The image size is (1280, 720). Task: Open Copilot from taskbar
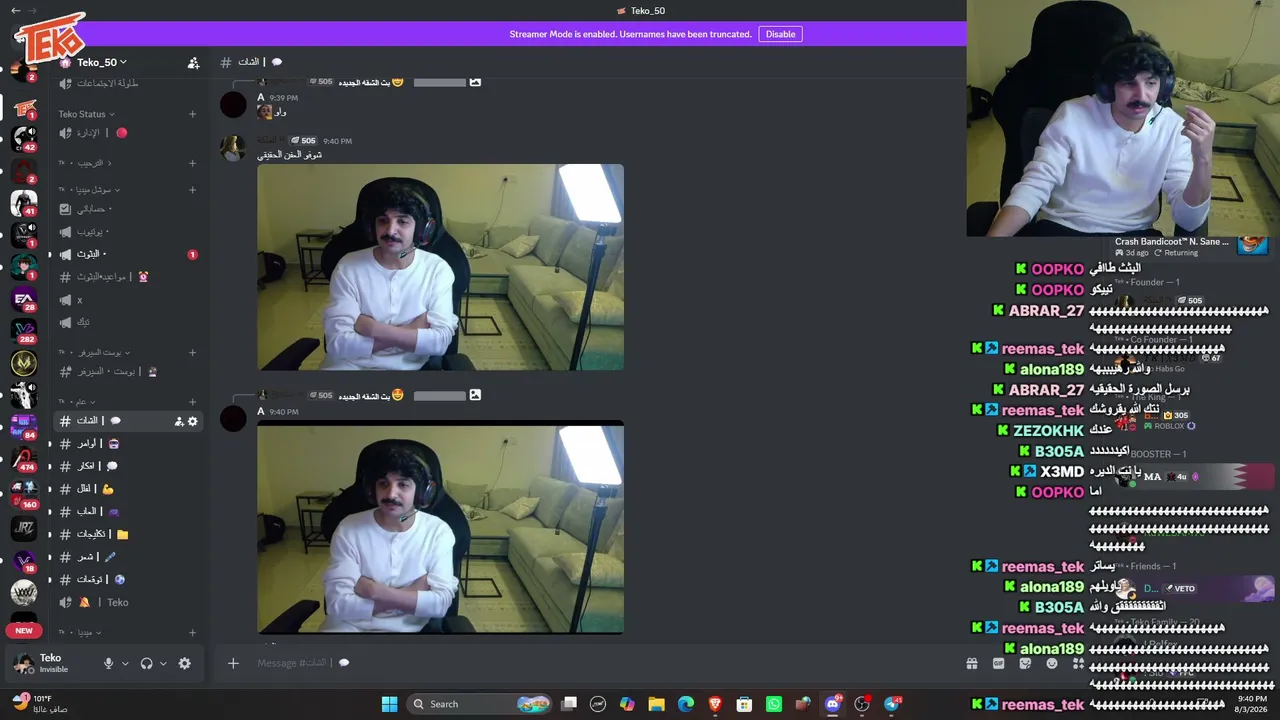point(627,704)
